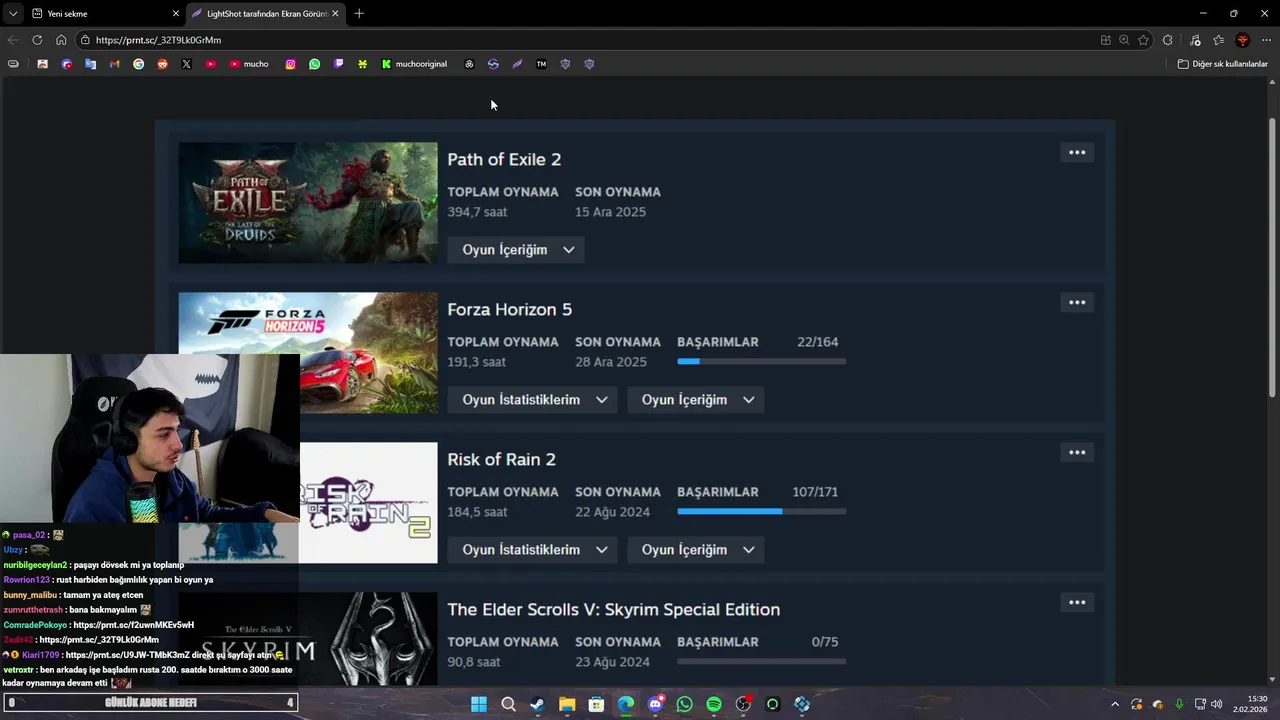Open File Explorer from the taskbar

coord(567,704)
